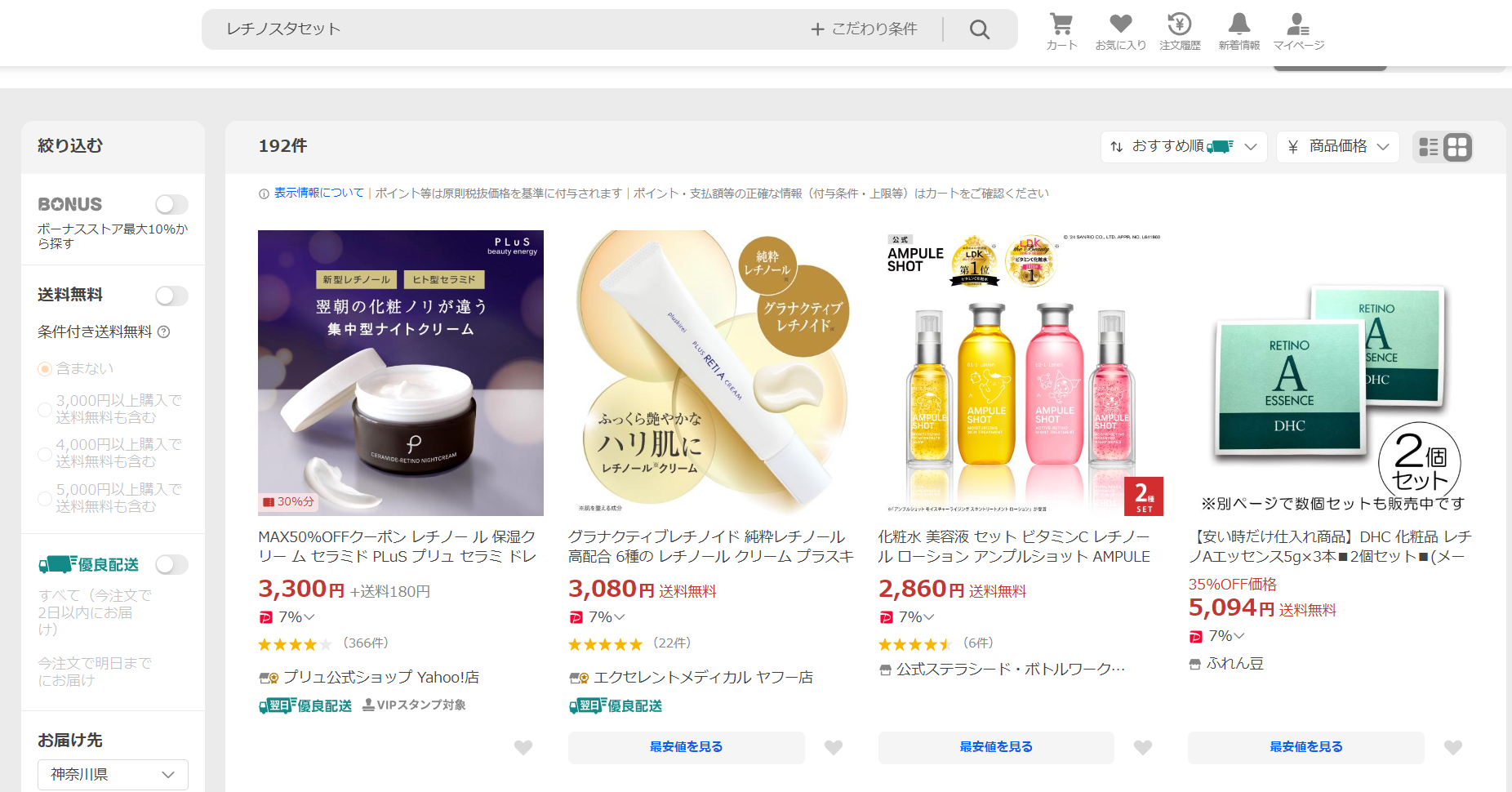
Task: Open the こだわり条件 advanced conditions
Action: 864,29
